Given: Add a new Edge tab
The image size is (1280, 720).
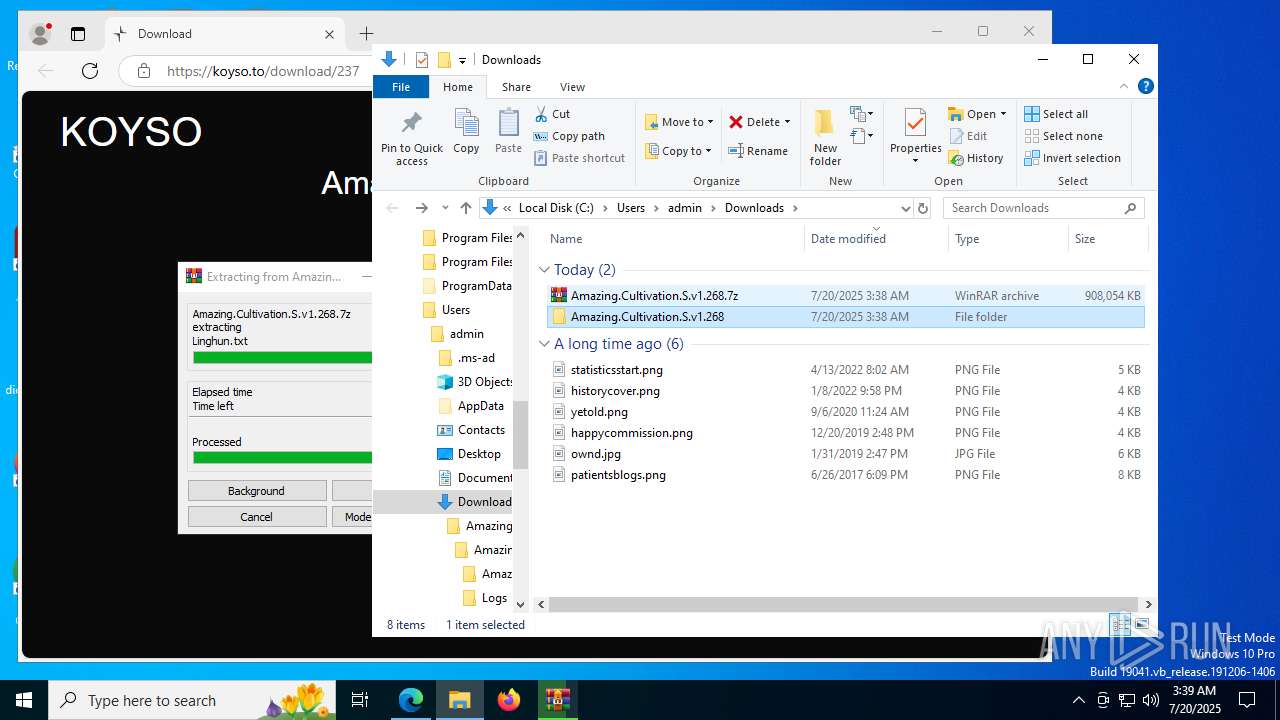Looking at the screenshot, I should pyautogui.click(x=366, y=34).
